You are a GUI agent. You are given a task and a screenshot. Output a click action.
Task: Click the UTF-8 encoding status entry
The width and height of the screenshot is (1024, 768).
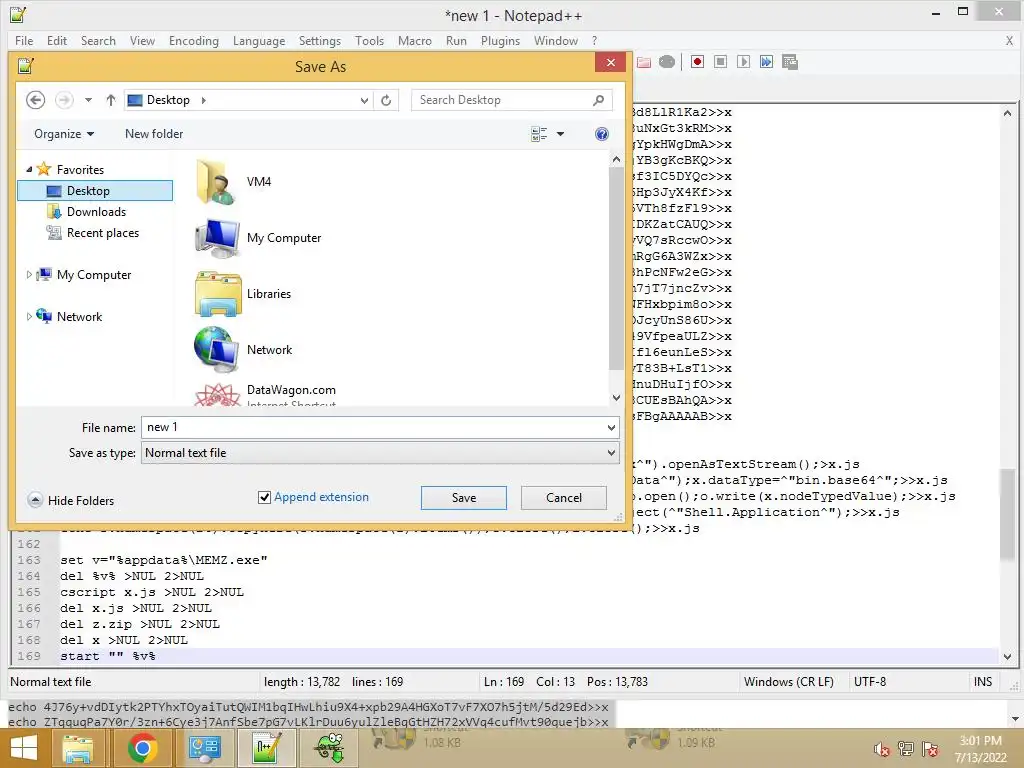870,682
